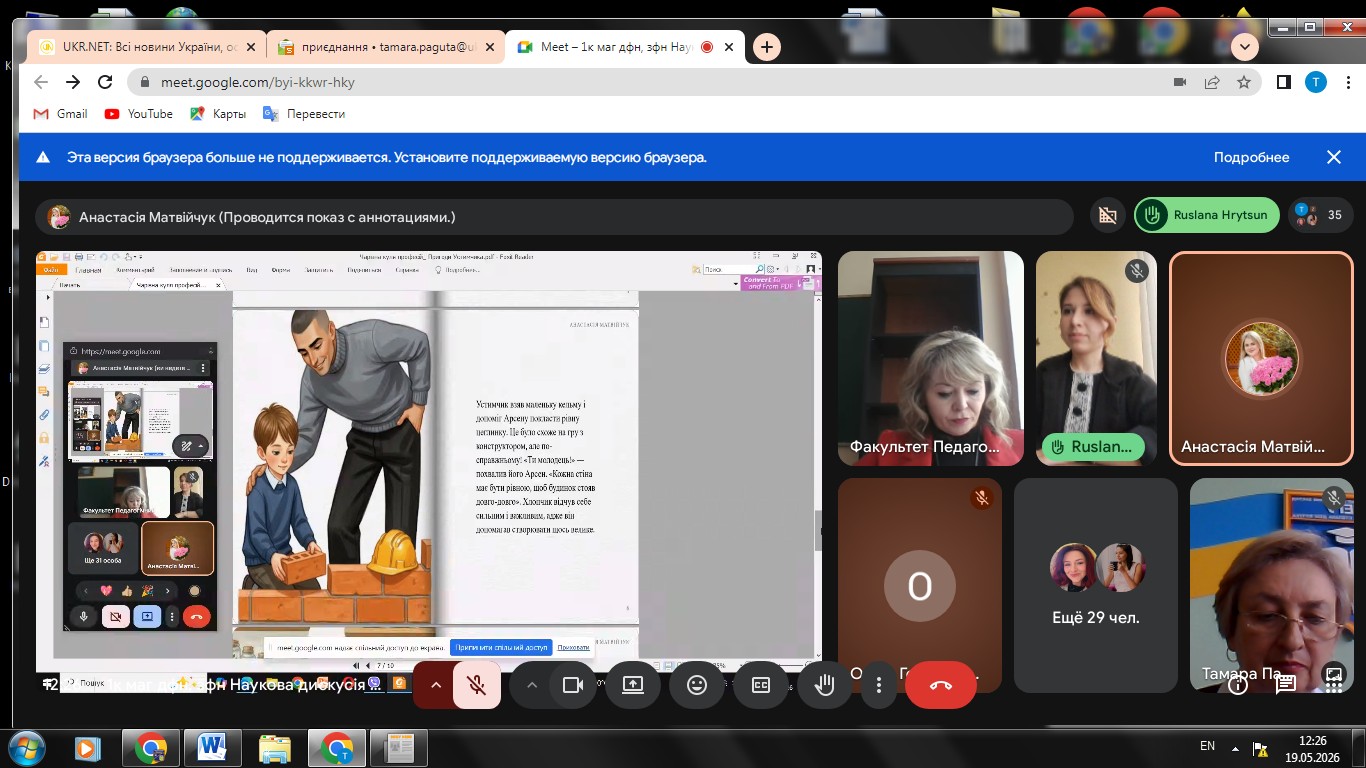
Task: Go back to the previous page
Action: pos(41,82)
